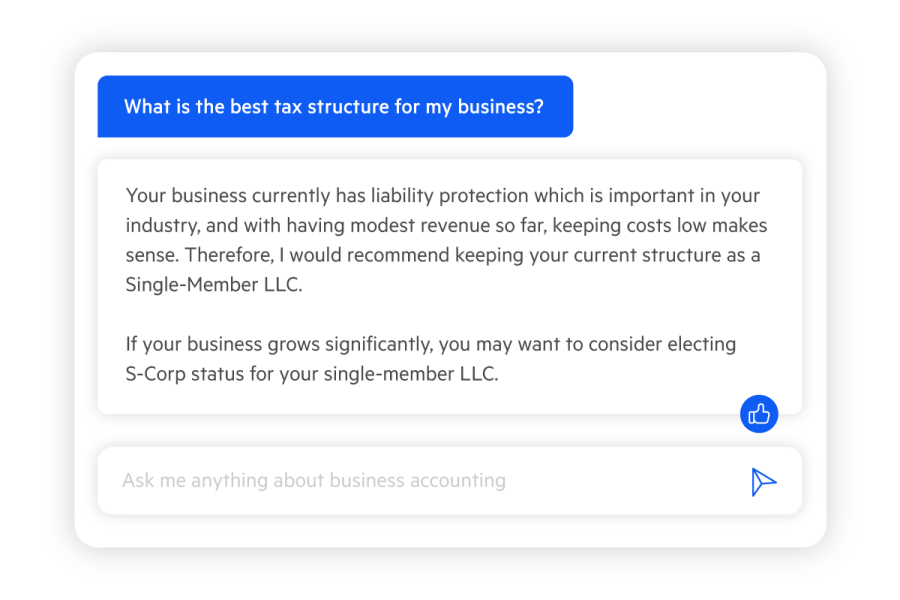Place cursor in the business accounting prompt box
Viewport: 900px width, 600px height.
click(450, 481)
